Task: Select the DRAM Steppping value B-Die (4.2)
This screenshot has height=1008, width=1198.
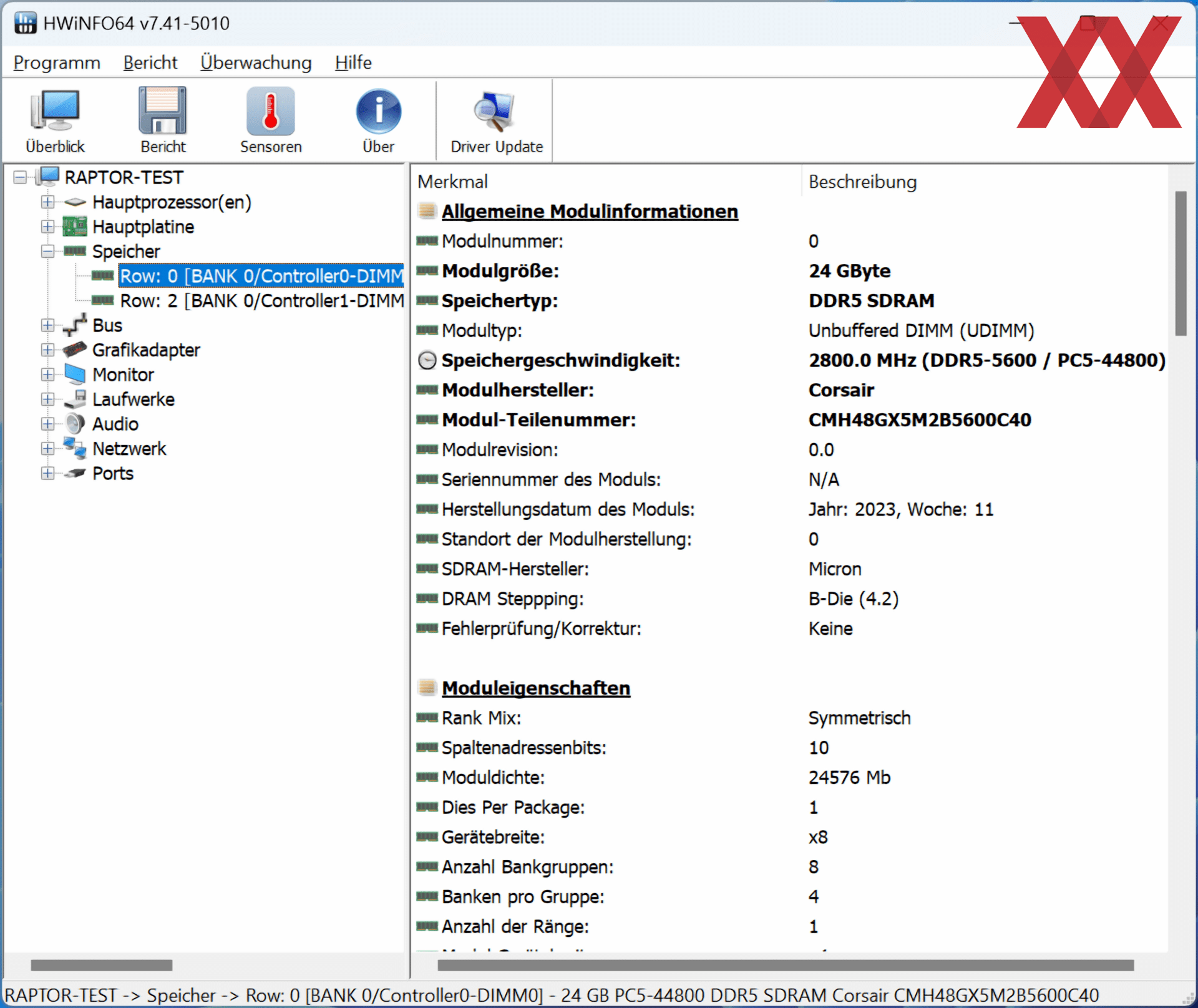Action: point(854,599)
